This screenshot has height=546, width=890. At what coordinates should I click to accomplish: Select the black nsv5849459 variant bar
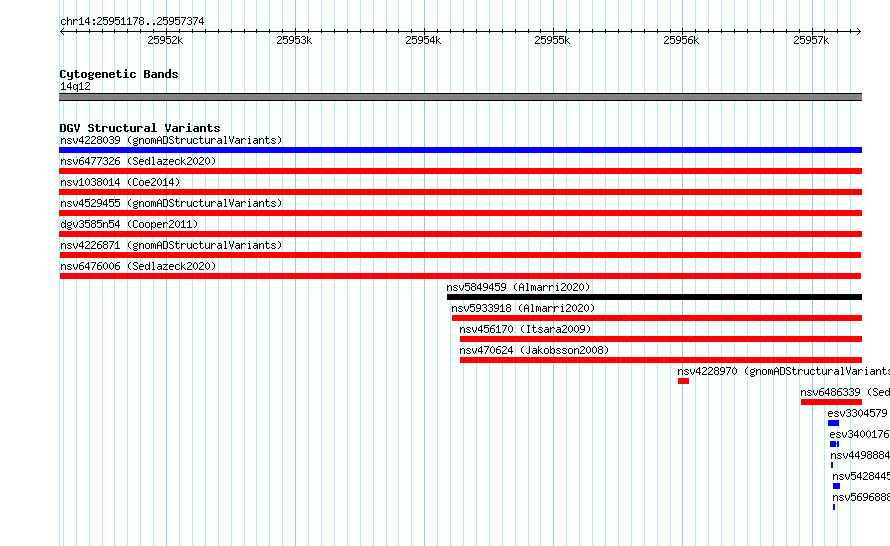[654, 297]
